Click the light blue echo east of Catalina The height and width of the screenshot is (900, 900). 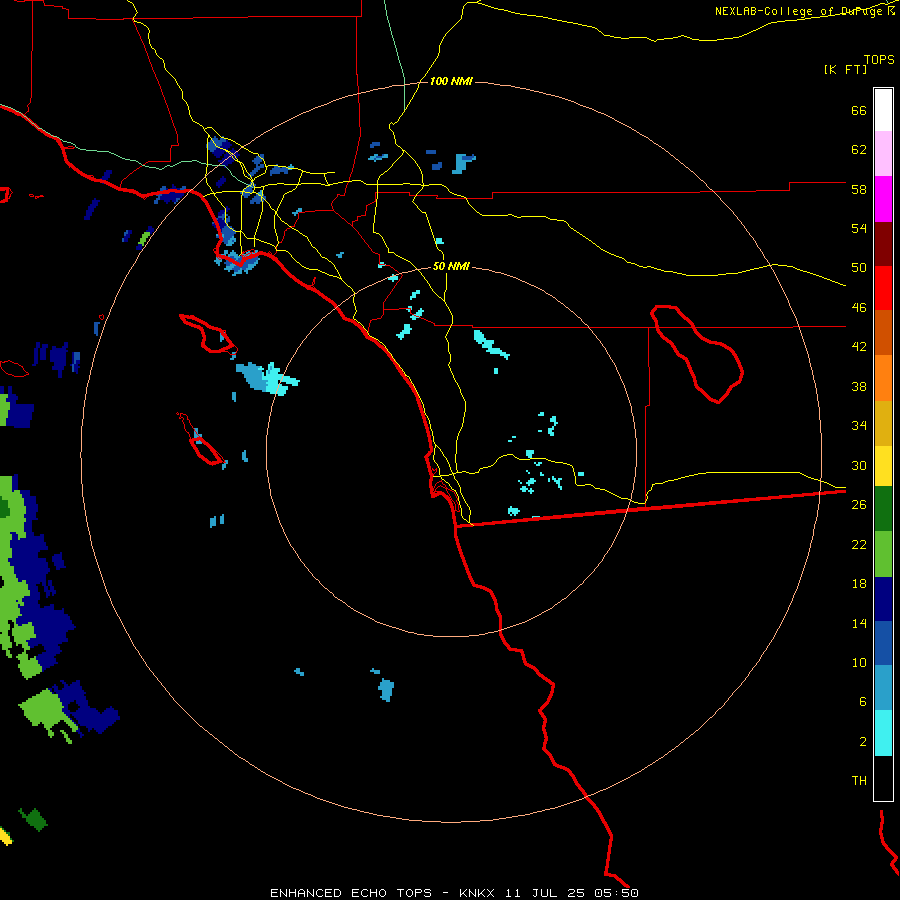(267, 378)
